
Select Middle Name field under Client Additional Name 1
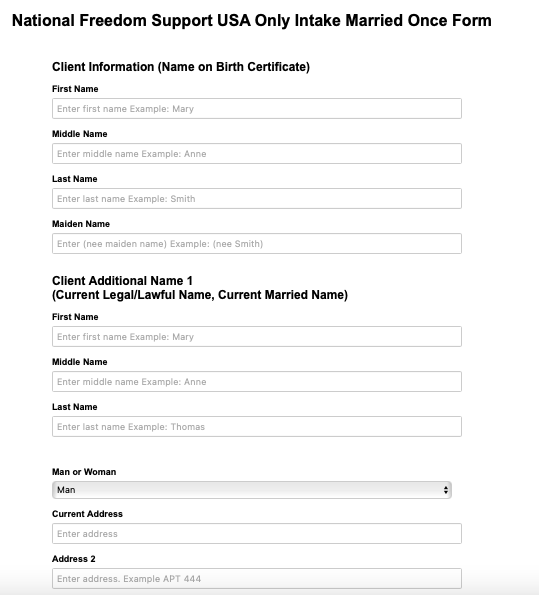(x=257, y=382)
